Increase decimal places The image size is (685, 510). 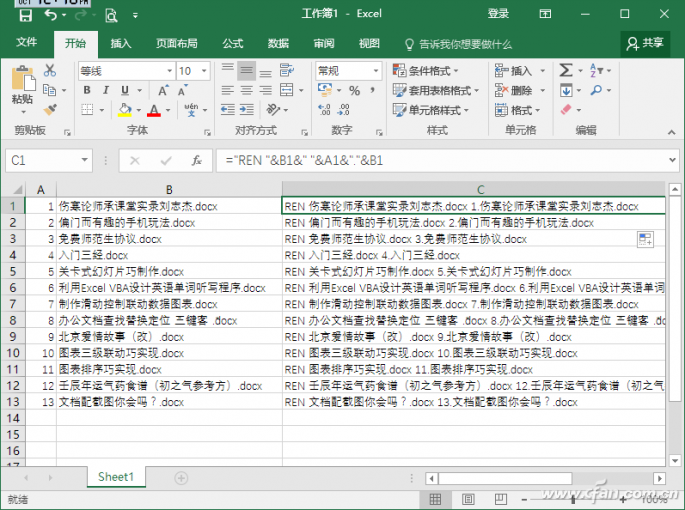[324, 109]
